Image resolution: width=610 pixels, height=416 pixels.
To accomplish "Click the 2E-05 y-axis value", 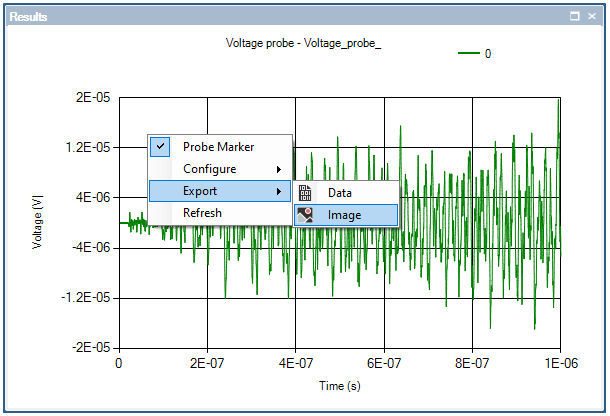I will tap(93, 97).
